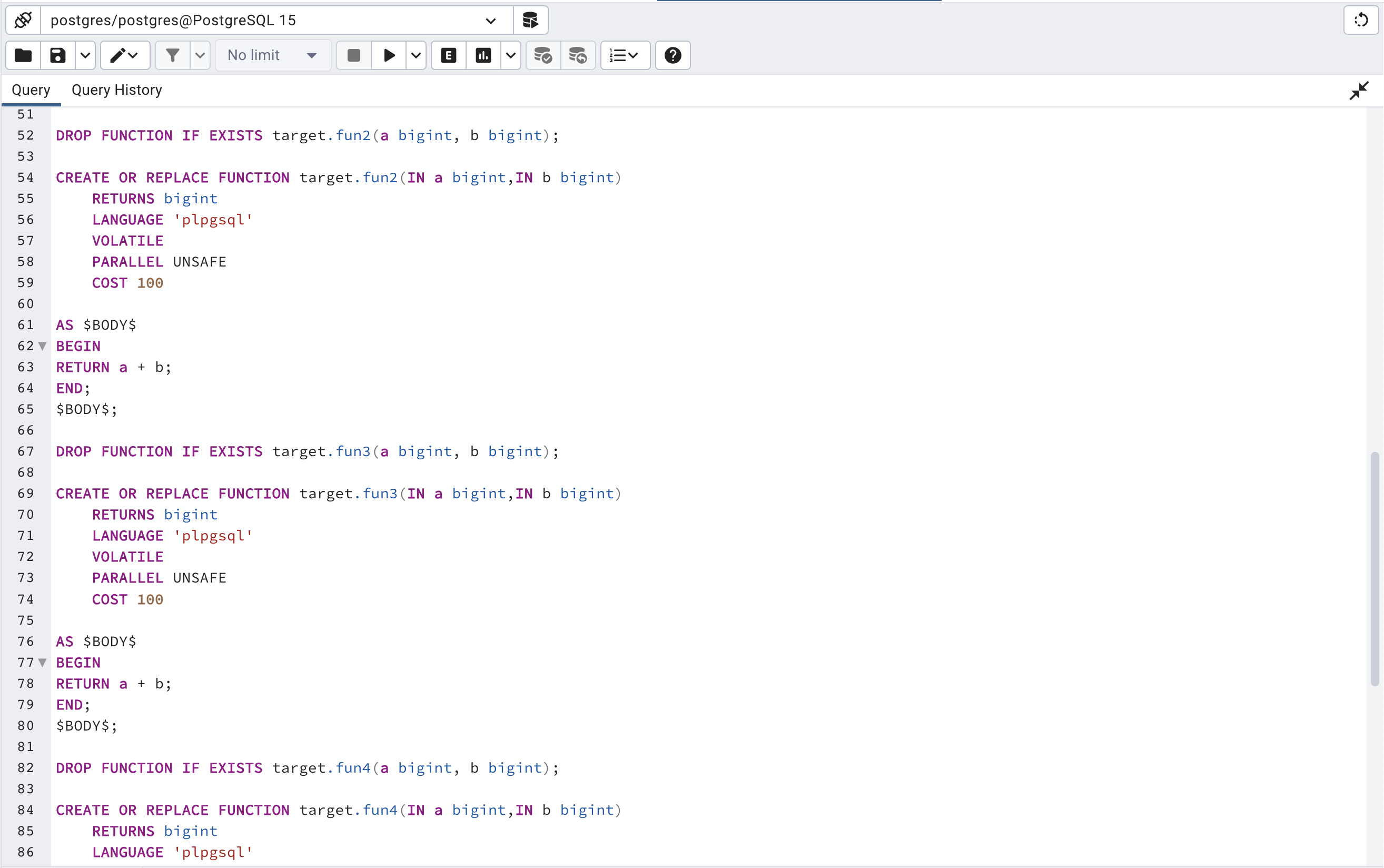The height and width of the screenshot is (868, 1384).
Task: Click the commit transaction icon
Action: click(543, 56)
